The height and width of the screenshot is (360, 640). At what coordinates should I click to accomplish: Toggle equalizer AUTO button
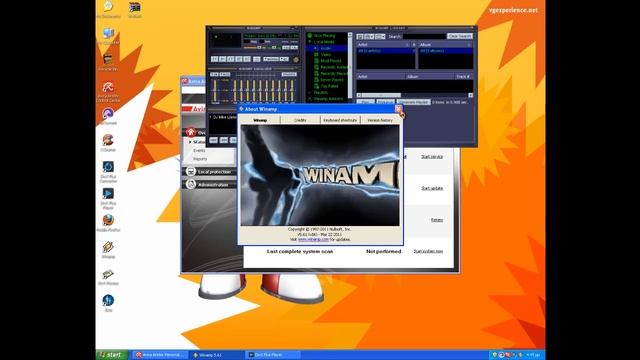(x=225, y=74)
